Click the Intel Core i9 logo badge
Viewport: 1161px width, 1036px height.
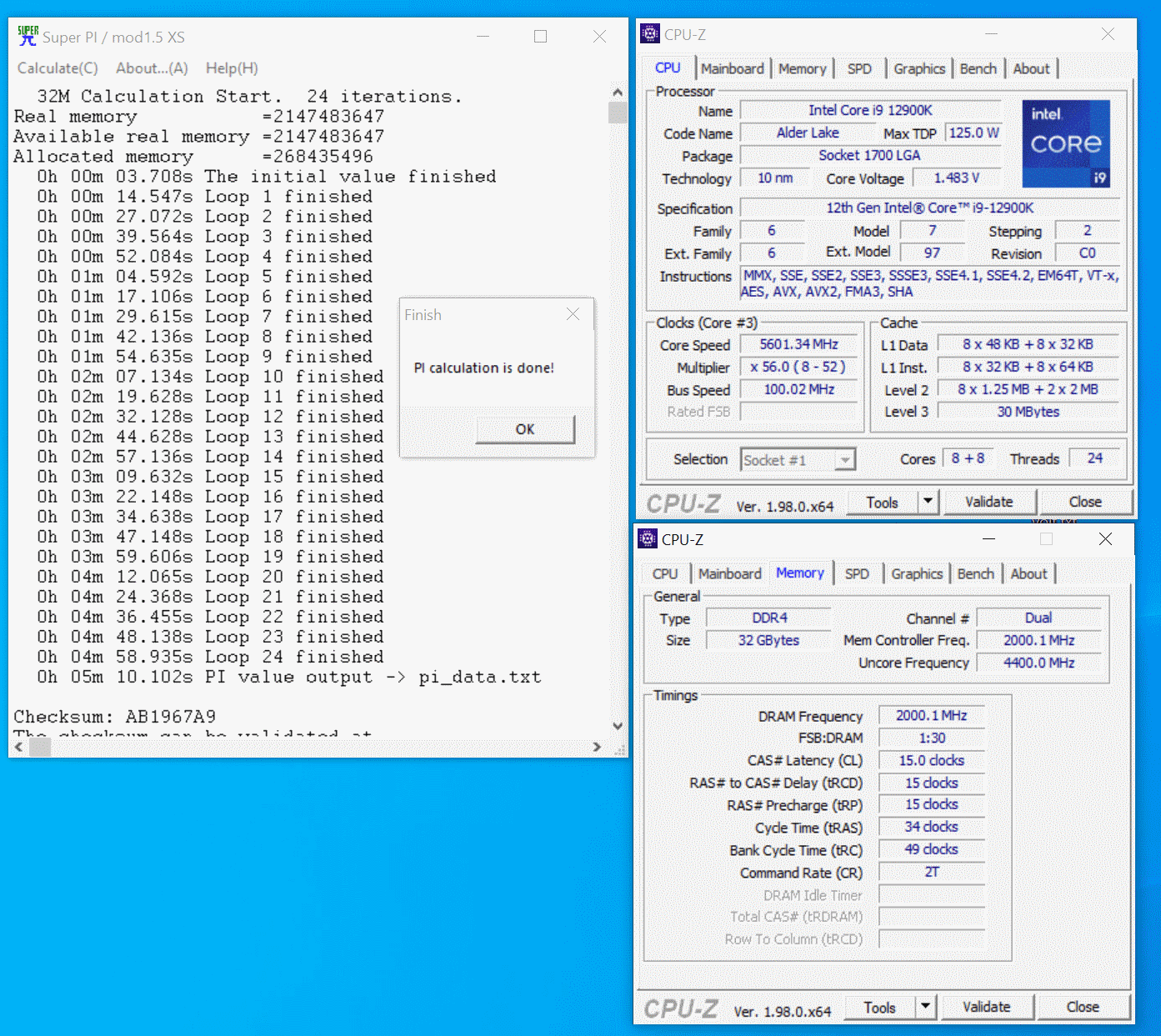tap(1066, 144)
